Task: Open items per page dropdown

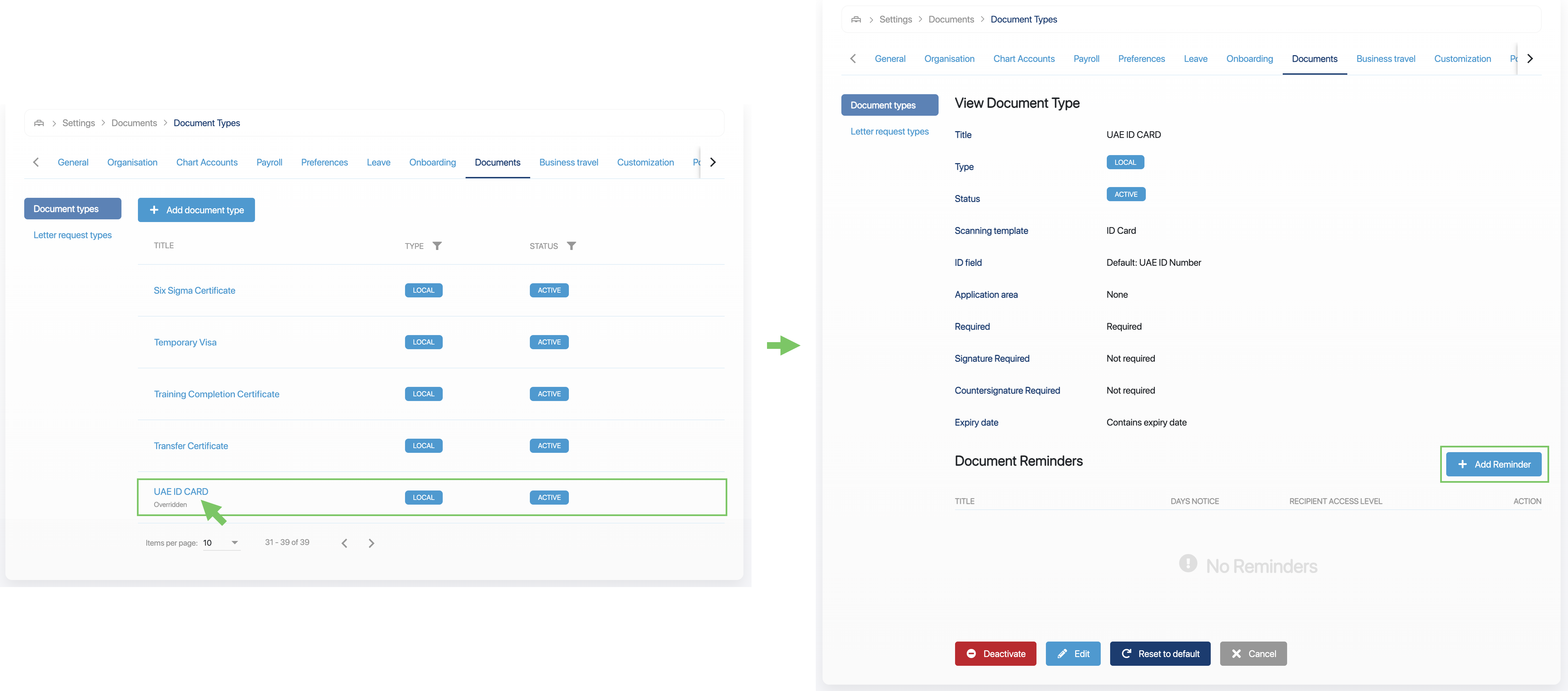Action: coord(222,542)
